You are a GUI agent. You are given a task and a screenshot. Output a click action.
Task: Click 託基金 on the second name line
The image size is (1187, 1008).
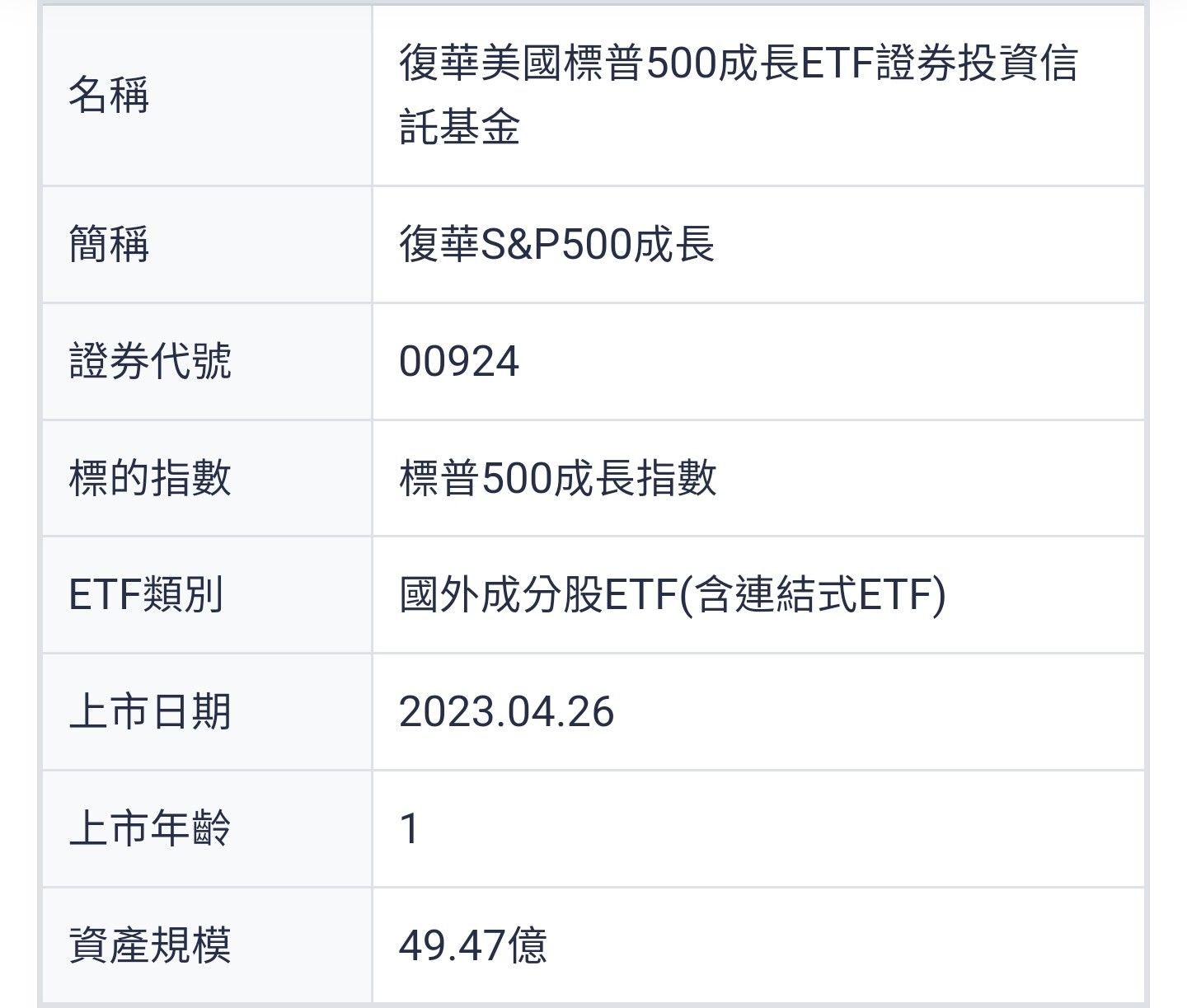[459, 128]
